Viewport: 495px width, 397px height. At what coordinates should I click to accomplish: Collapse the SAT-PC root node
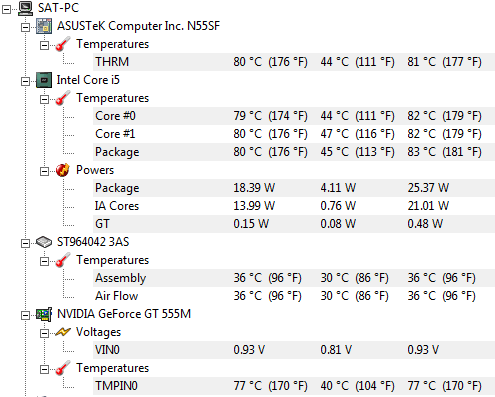pyautogui.click(x=6, y=10)
